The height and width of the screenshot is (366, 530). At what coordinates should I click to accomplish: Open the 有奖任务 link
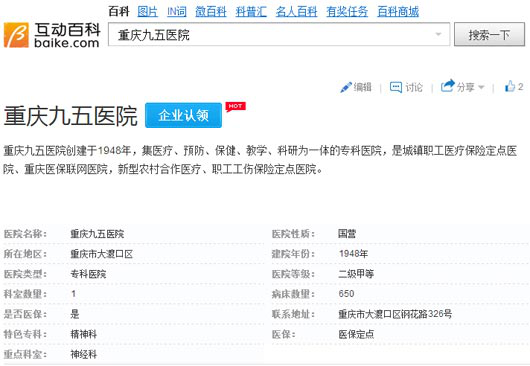pos(347,12)
